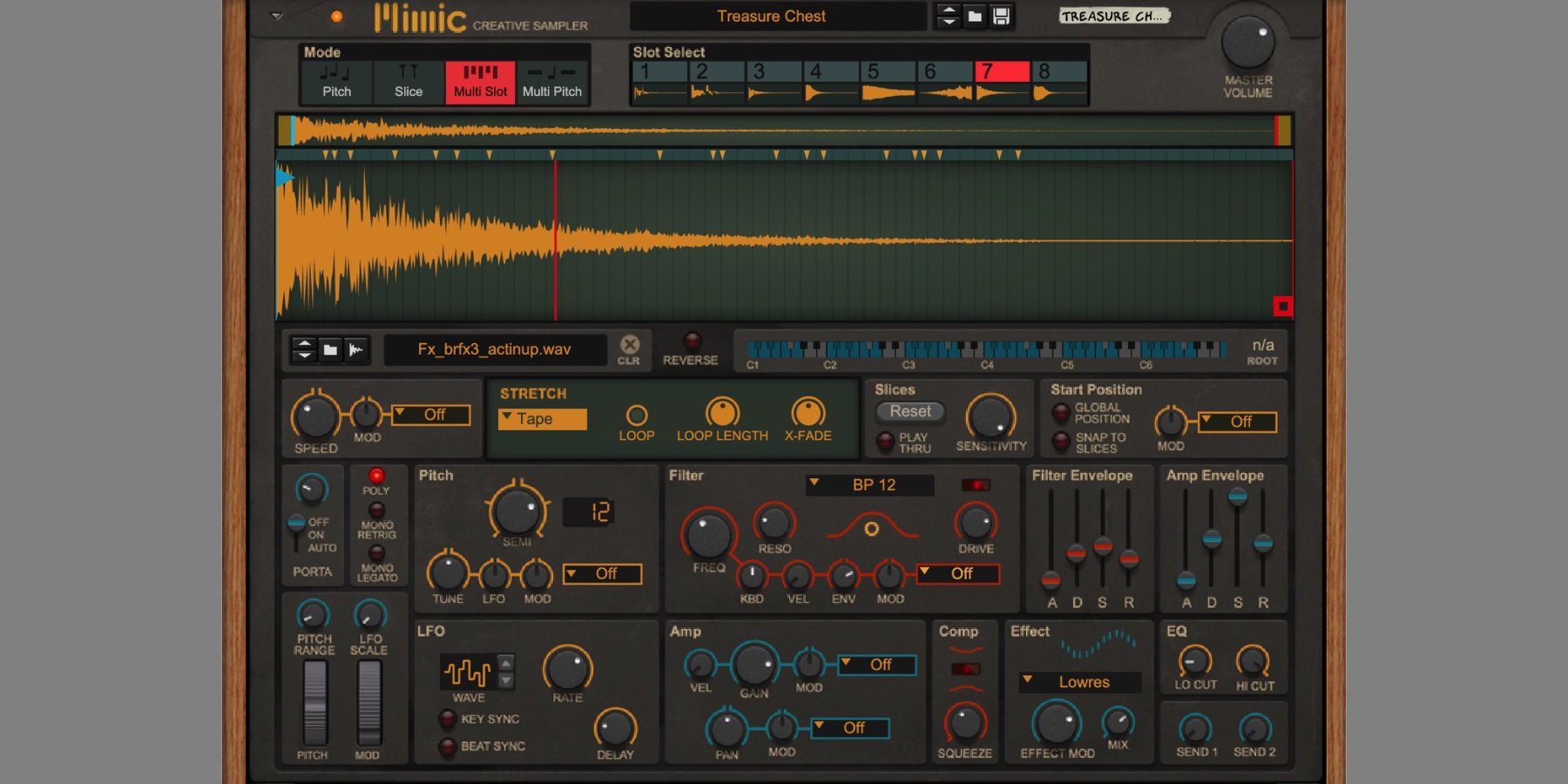Click the save preset floppy disk icon
Viewport: 1568px width, 784px height.
click(x=1001, y=16)
